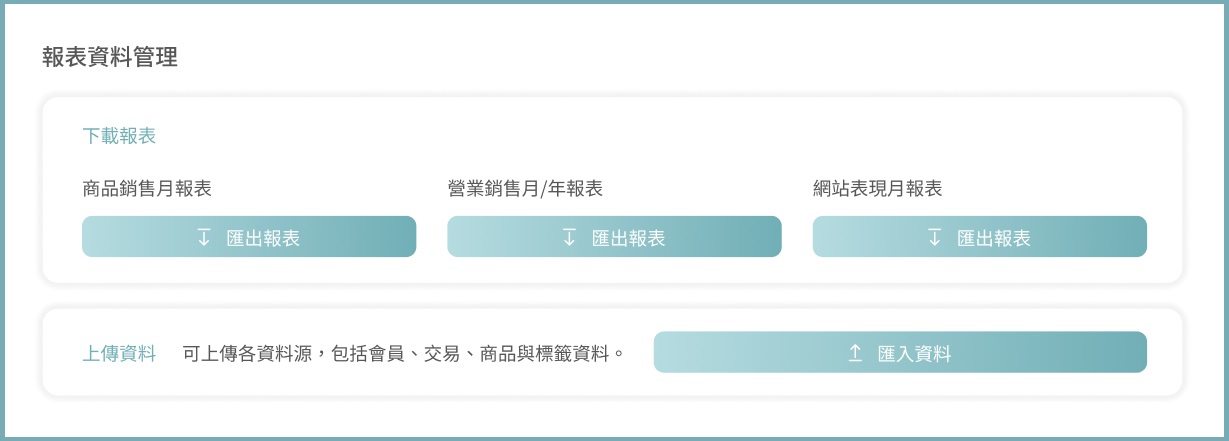Screen dimensions: 1229x441
Task: Click the download arrow icon under 商品銷售月報表
Action: tap(204, 237)
